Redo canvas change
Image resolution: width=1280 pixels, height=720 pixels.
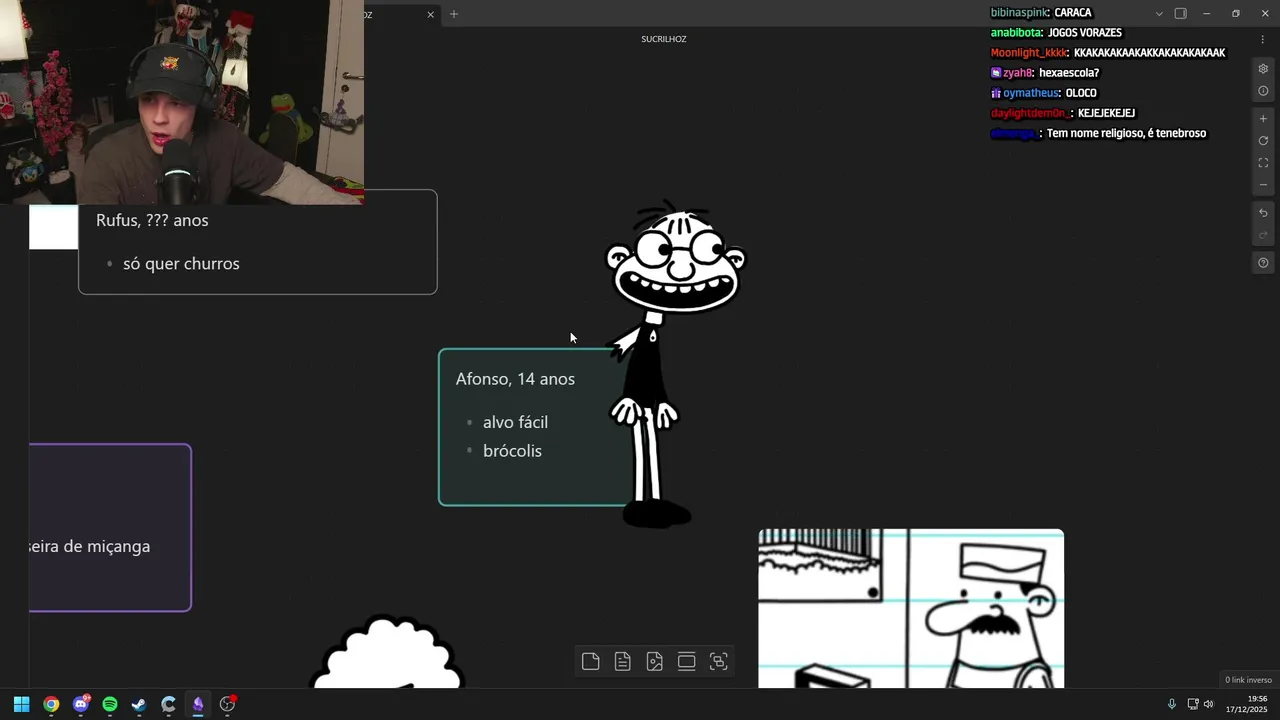[1263, 235]
